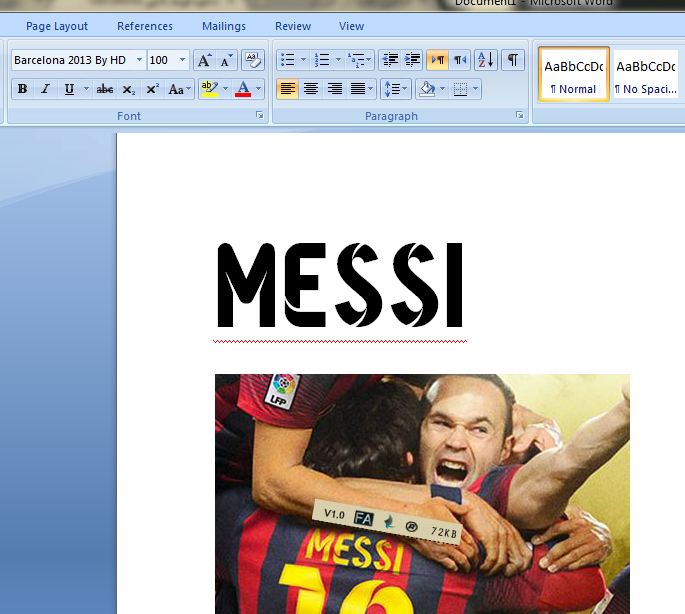
Task: Apply the Normal style
Action: [x=573, y=75]
